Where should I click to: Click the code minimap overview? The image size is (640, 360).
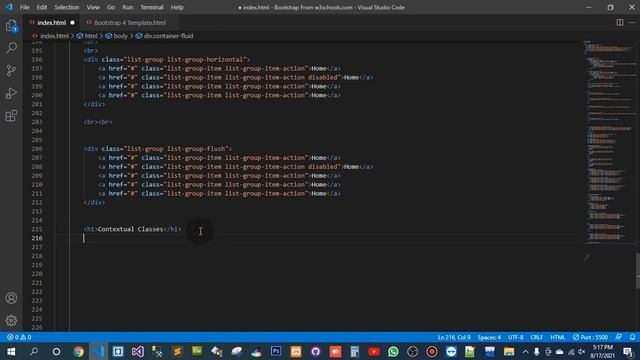coord(609,143)
